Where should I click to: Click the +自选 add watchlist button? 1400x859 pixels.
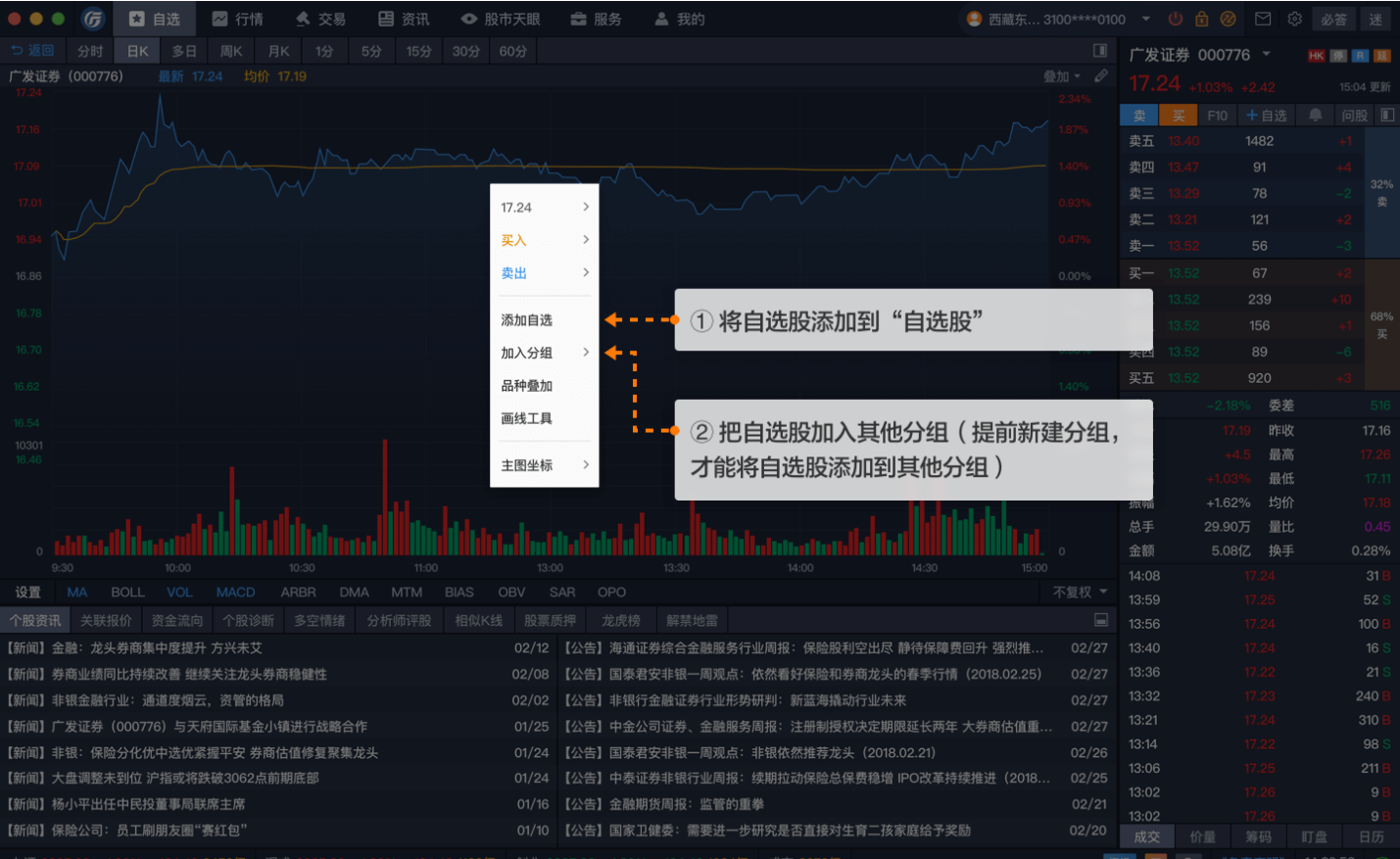[1267, 115]
